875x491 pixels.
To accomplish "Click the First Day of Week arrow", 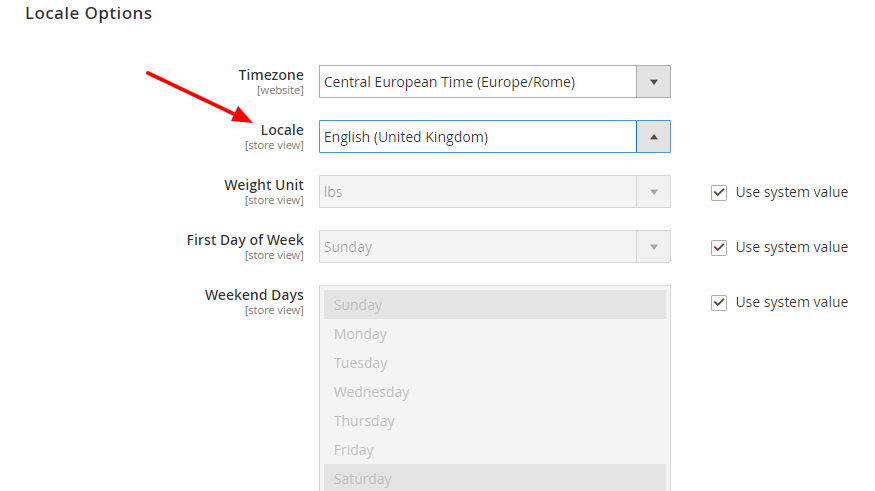I will [653, 247].
